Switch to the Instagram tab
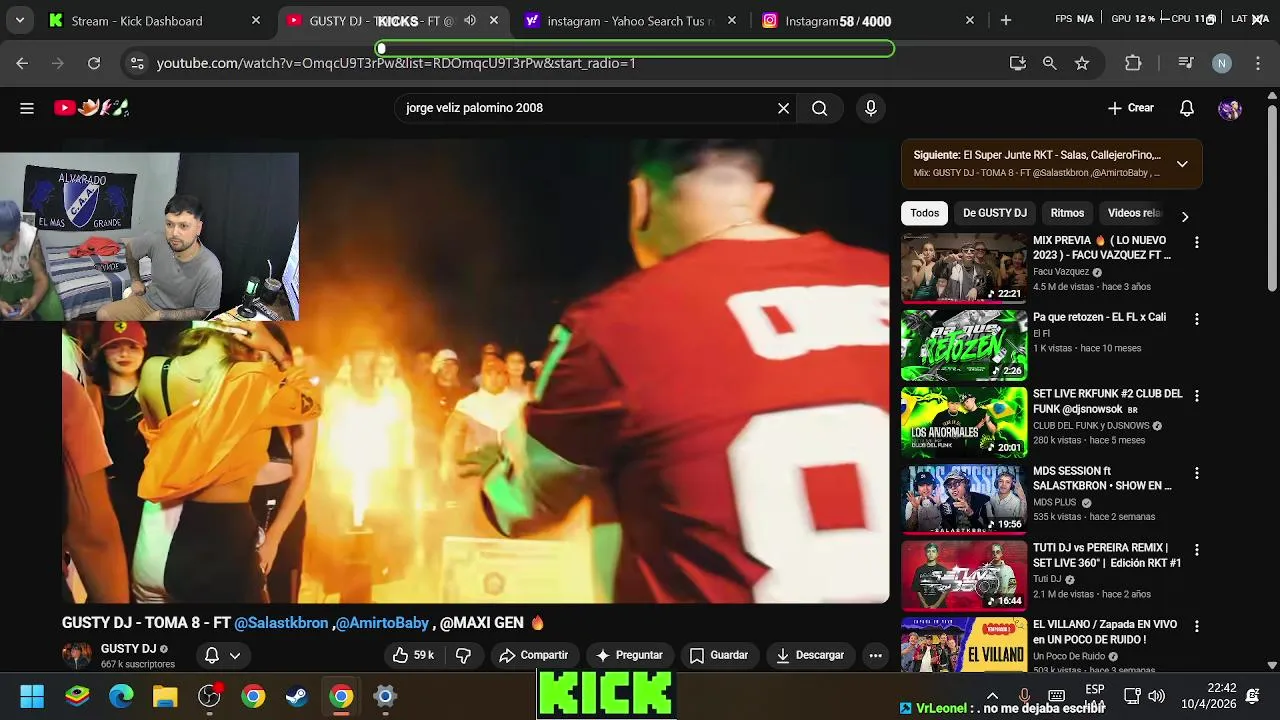This screenshot has height=720, width=1280. point(869,20)
